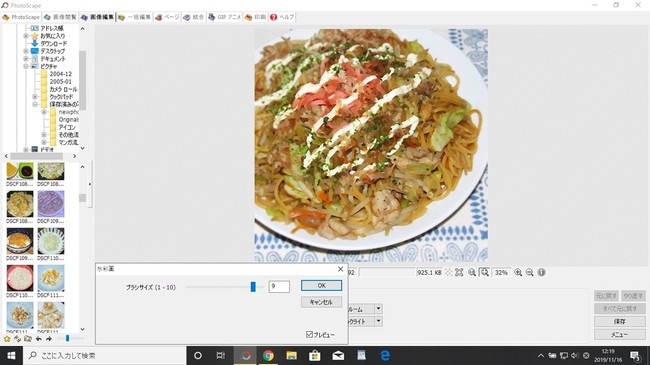Viewport: 650px width, 365px height.
Task: Expand the クックパッド folder node
Action: pyautogui.click(x=35, y=97)
